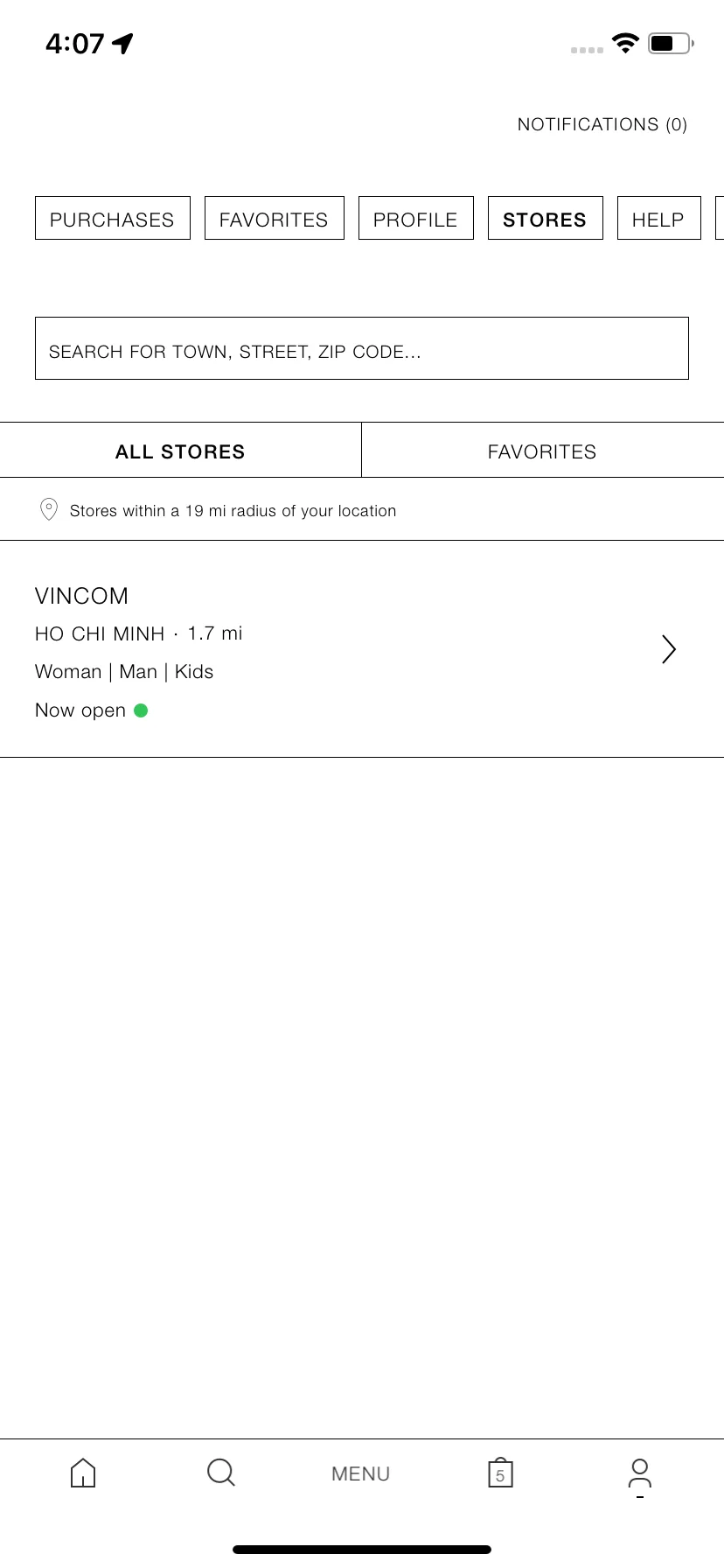Viewport: 724px width, 1568px height.
Task: Open the Help section
Action: pyautogui.click(x=659, y=219)
